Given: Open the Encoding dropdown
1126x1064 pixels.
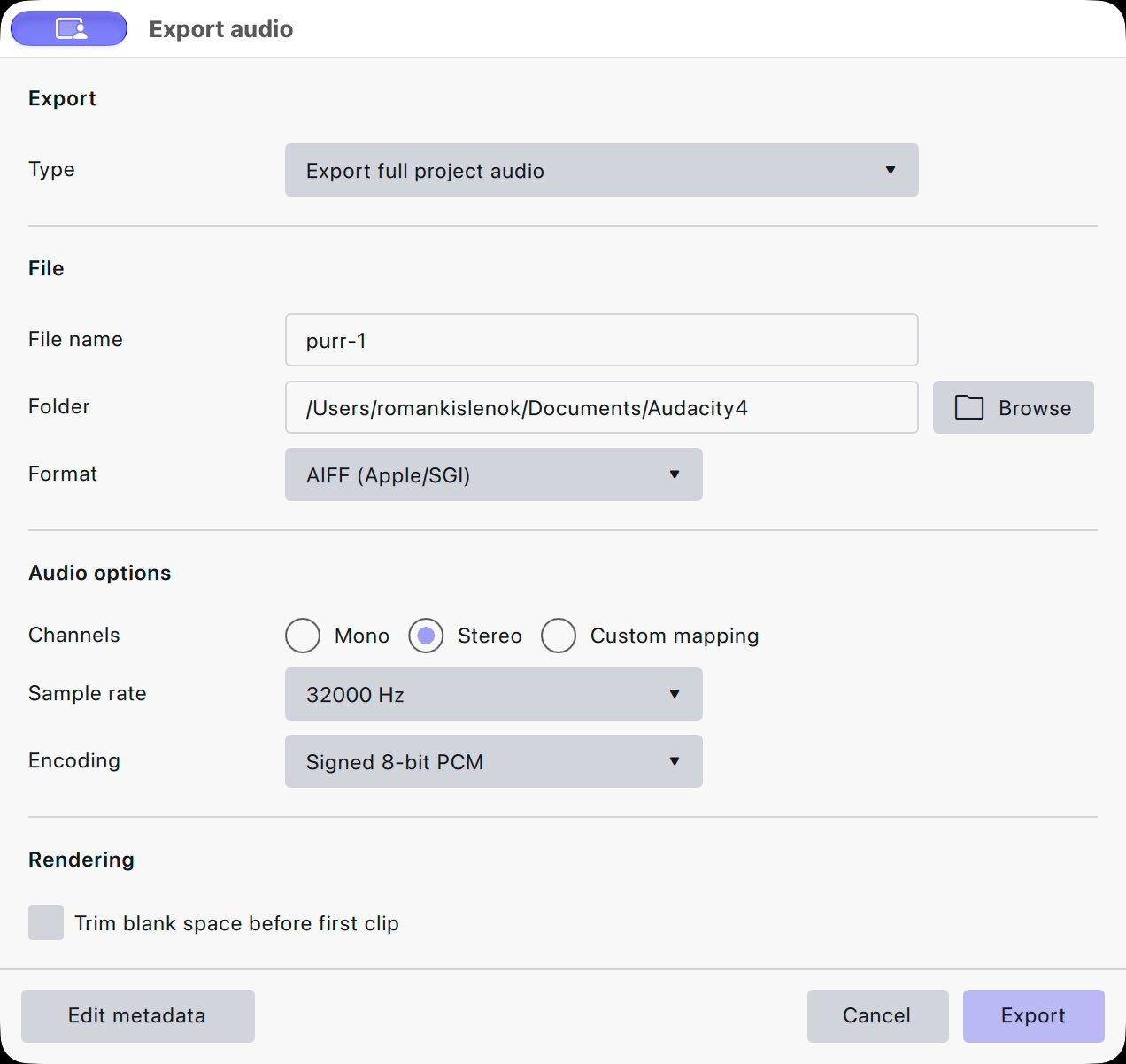Looking at the screenshot, I should pos(494,761).
